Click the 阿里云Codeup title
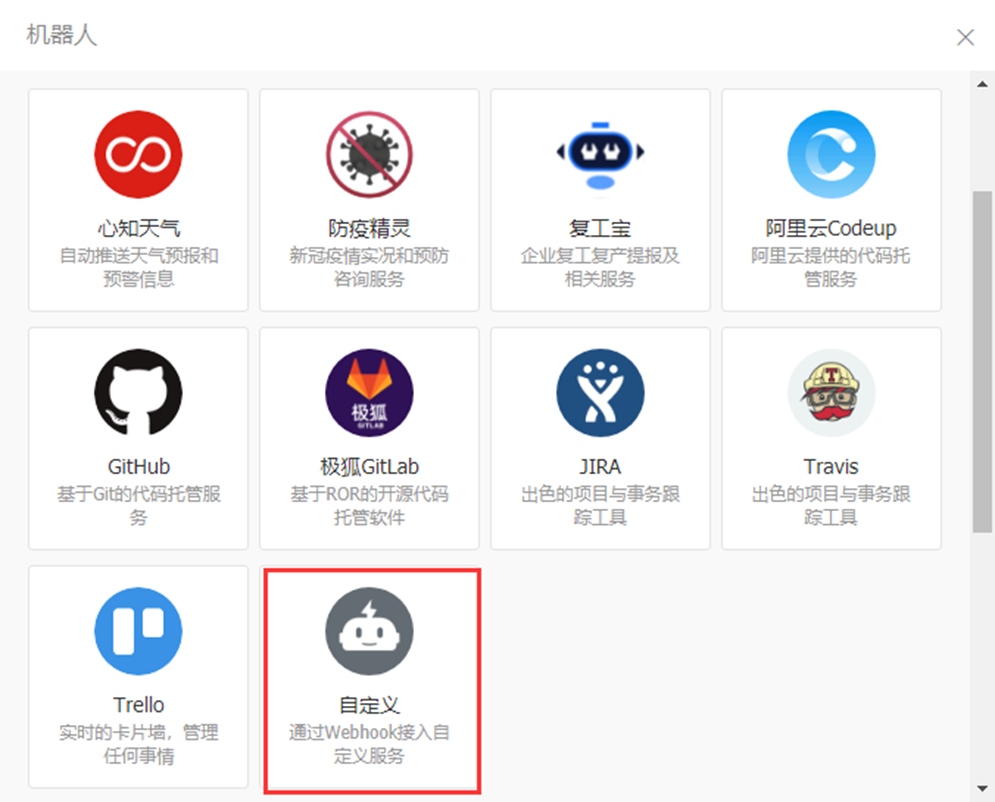The width and height of the screenshot is (995, 802). 831,228
